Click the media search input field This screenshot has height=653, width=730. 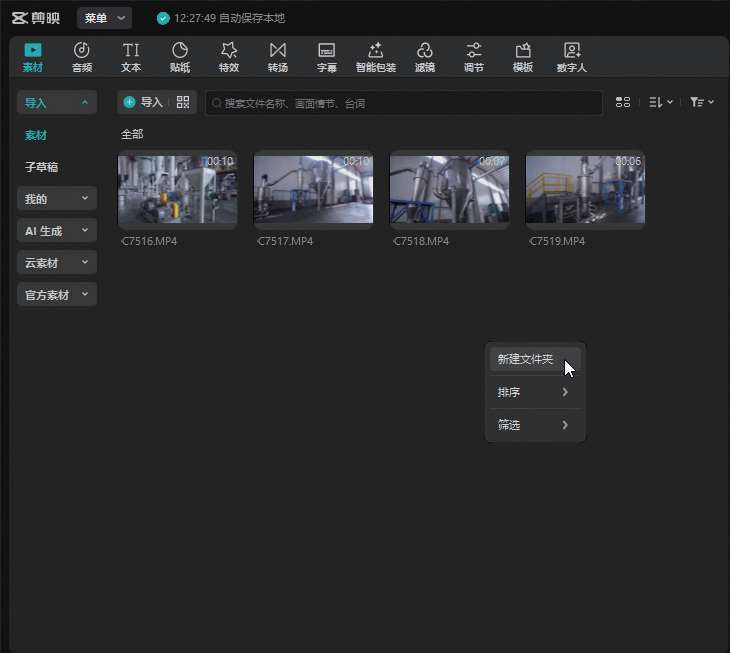click(404, 103)
